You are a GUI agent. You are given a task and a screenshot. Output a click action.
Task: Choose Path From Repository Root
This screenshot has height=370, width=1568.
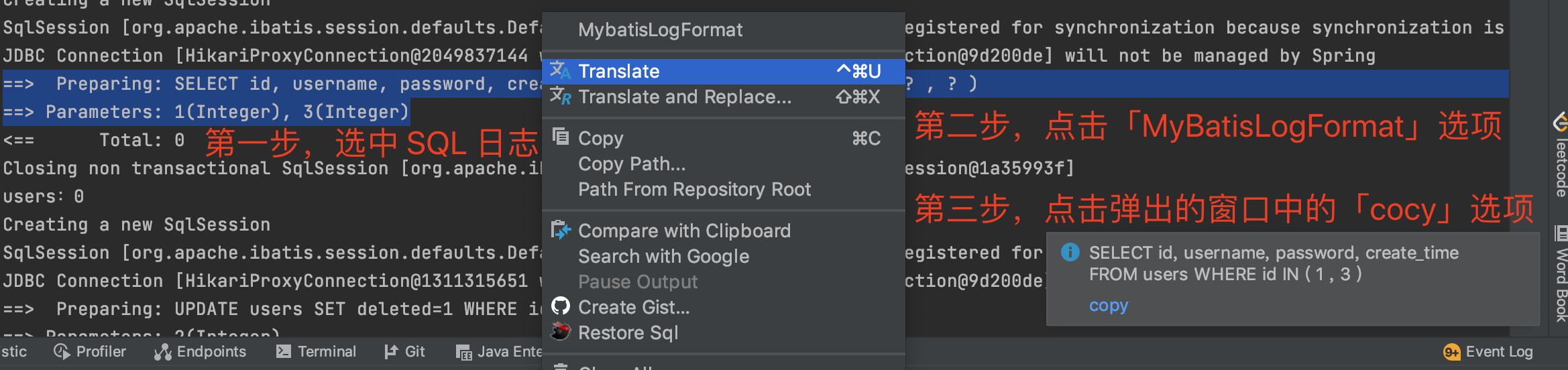[694, 189]
